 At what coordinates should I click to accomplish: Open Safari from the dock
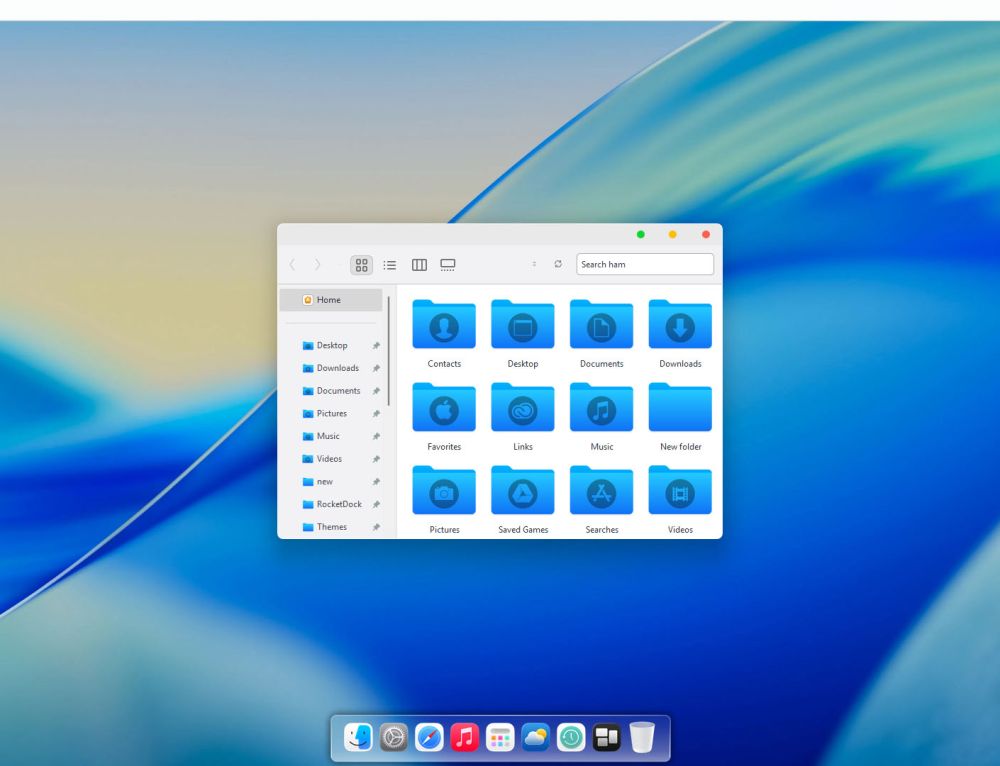tap(428, 738)
